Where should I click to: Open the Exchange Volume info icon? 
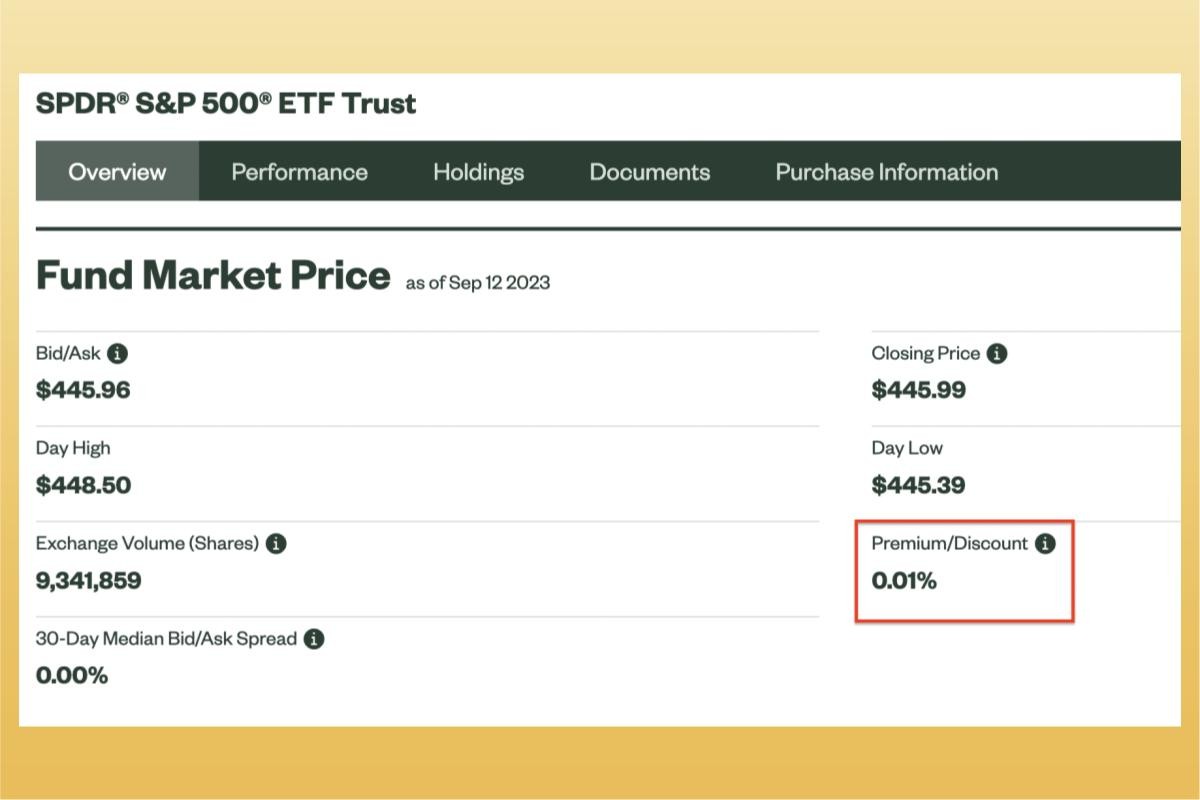[277, 544]
